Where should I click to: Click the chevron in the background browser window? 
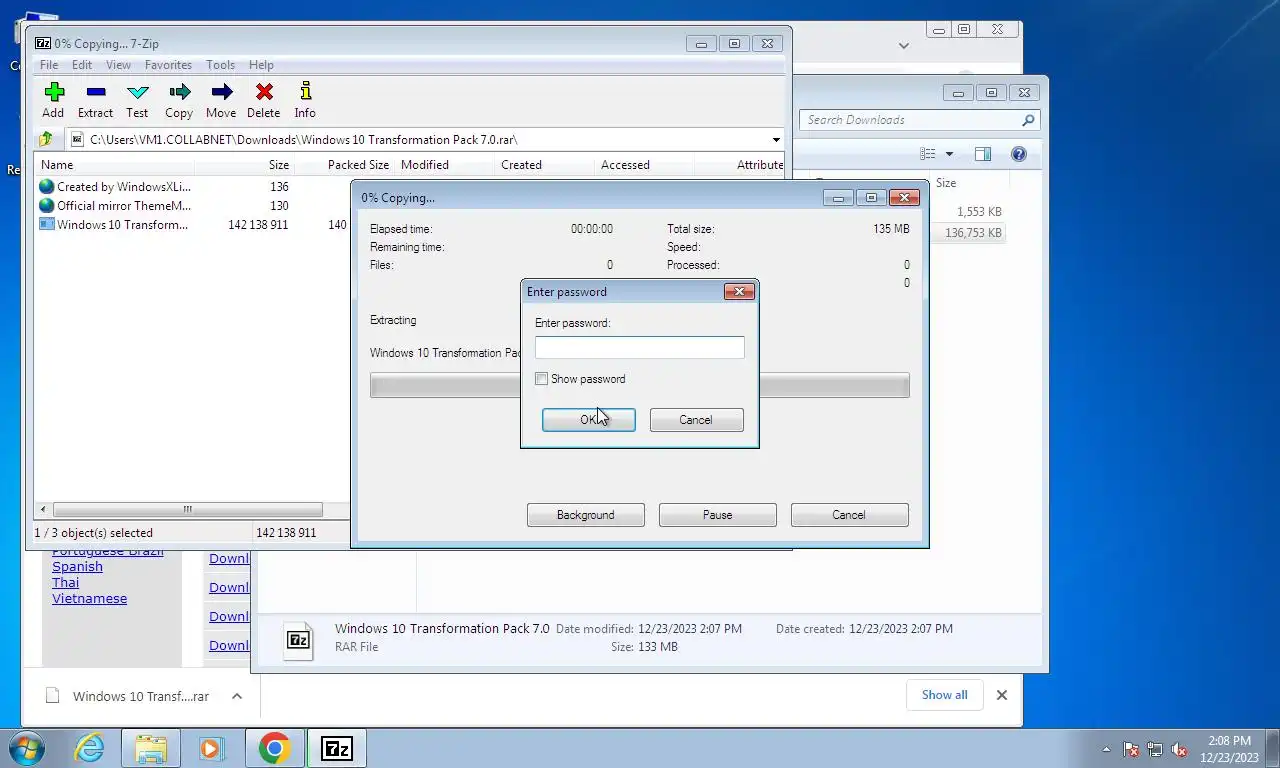click(x=903, y=45)
